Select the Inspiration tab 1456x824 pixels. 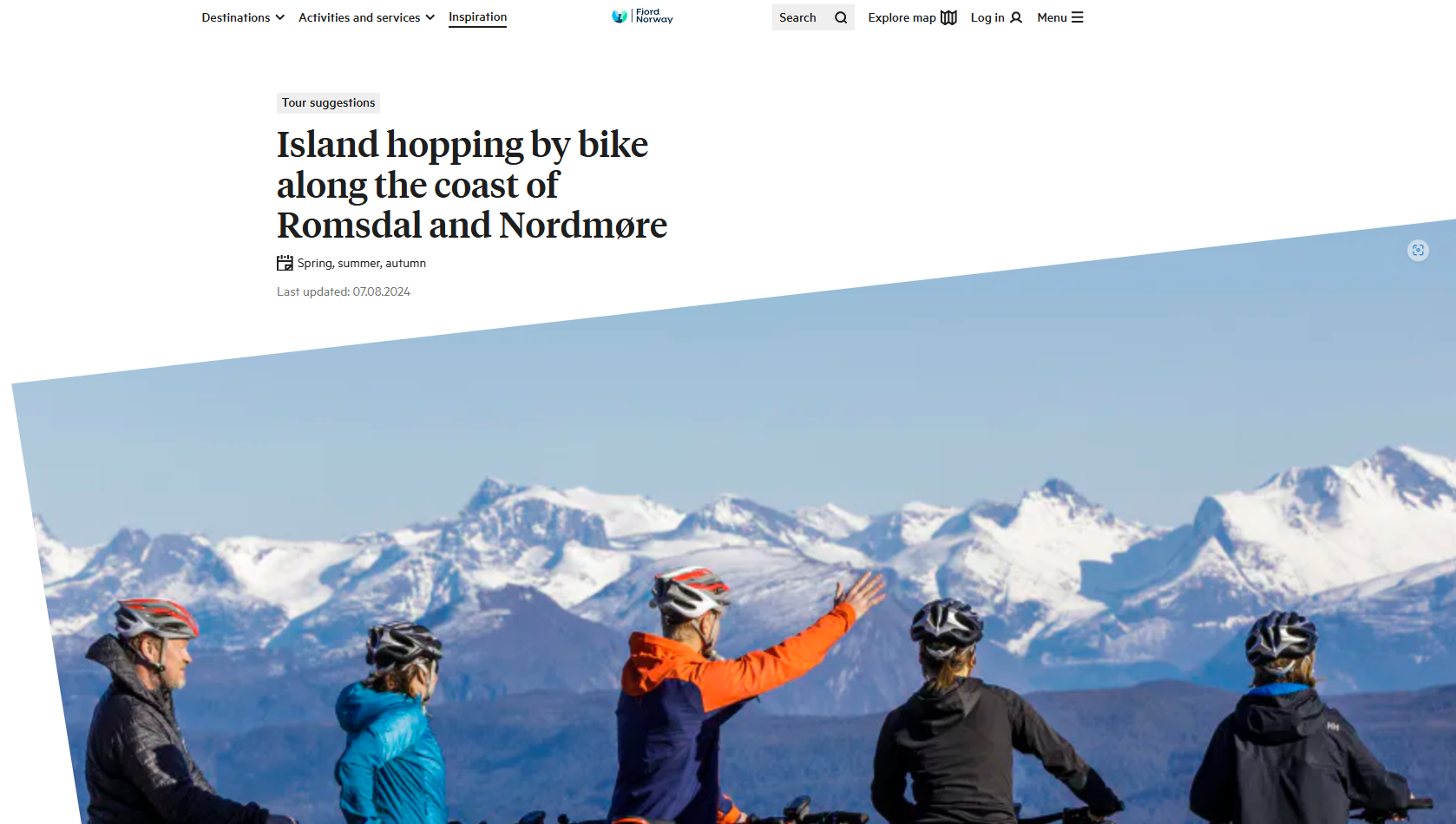click(477, 17)
